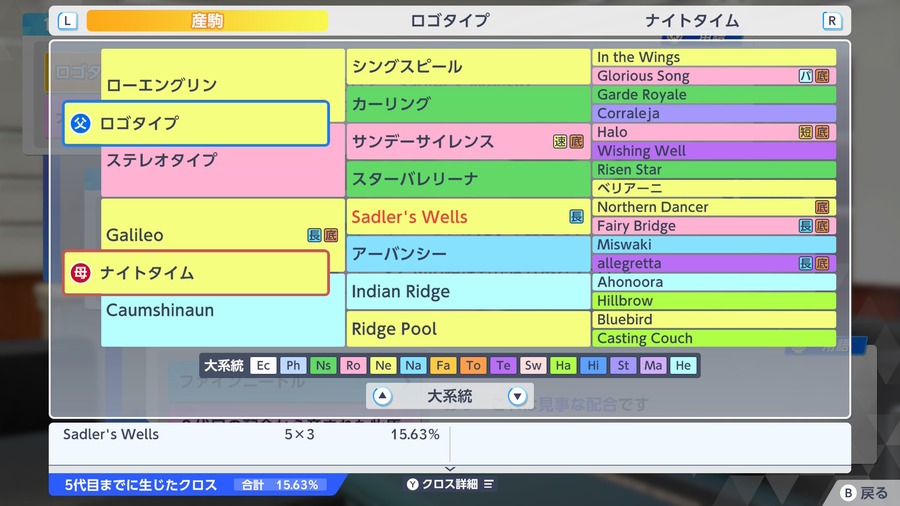Click the Halo ancestor row
This screenshot has height=506, width=900.
coord(714,132)
